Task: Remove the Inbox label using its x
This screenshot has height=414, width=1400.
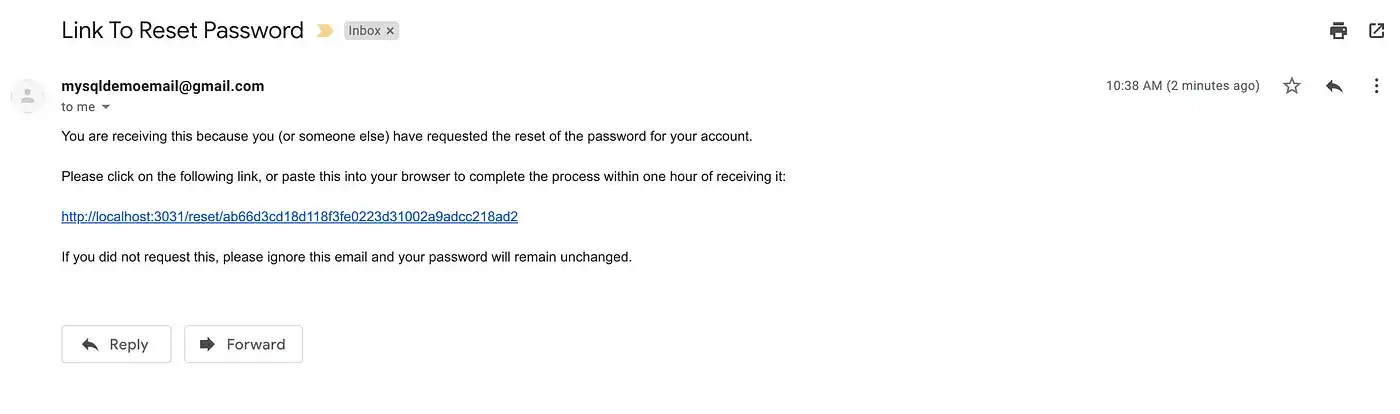Action: 390,31
